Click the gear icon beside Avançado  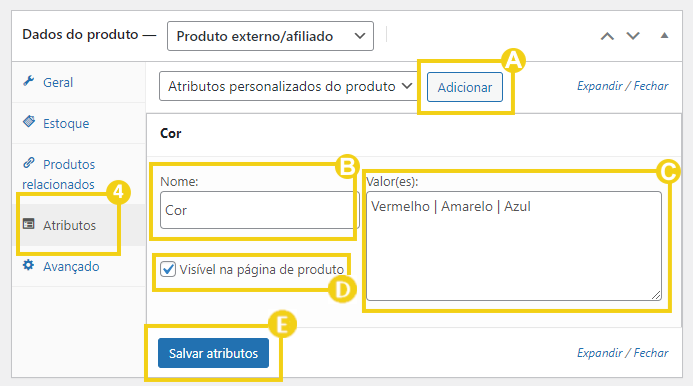tap(29, 265)
